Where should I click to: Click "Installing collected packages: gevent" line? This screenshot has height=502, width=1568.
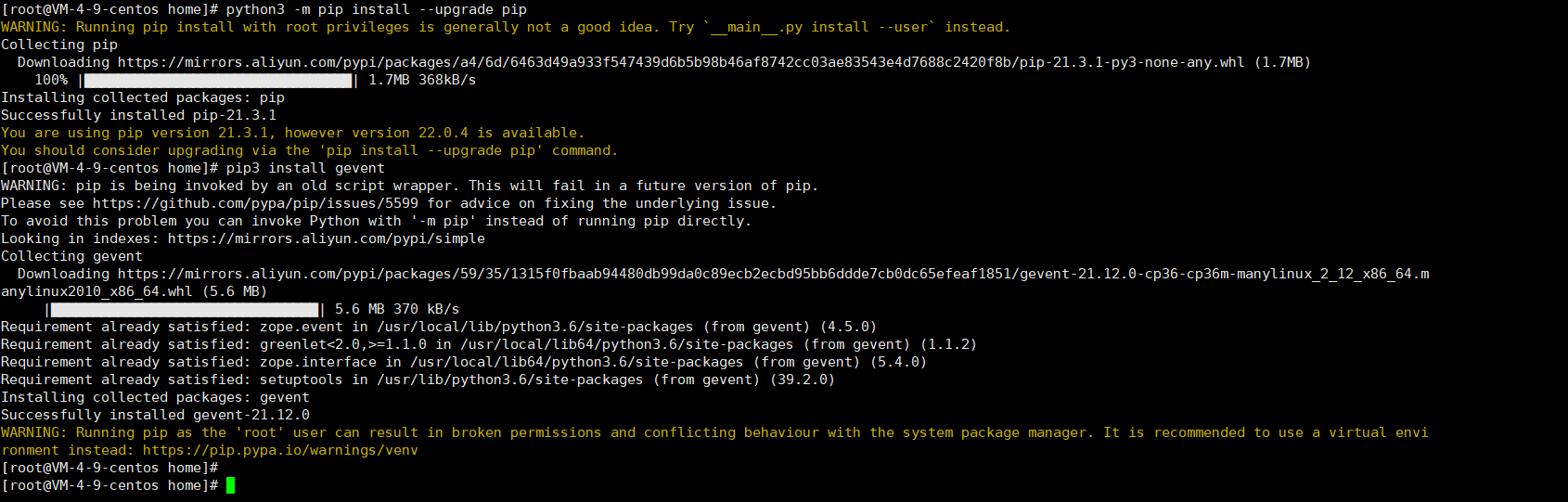(x=155, y=397)
